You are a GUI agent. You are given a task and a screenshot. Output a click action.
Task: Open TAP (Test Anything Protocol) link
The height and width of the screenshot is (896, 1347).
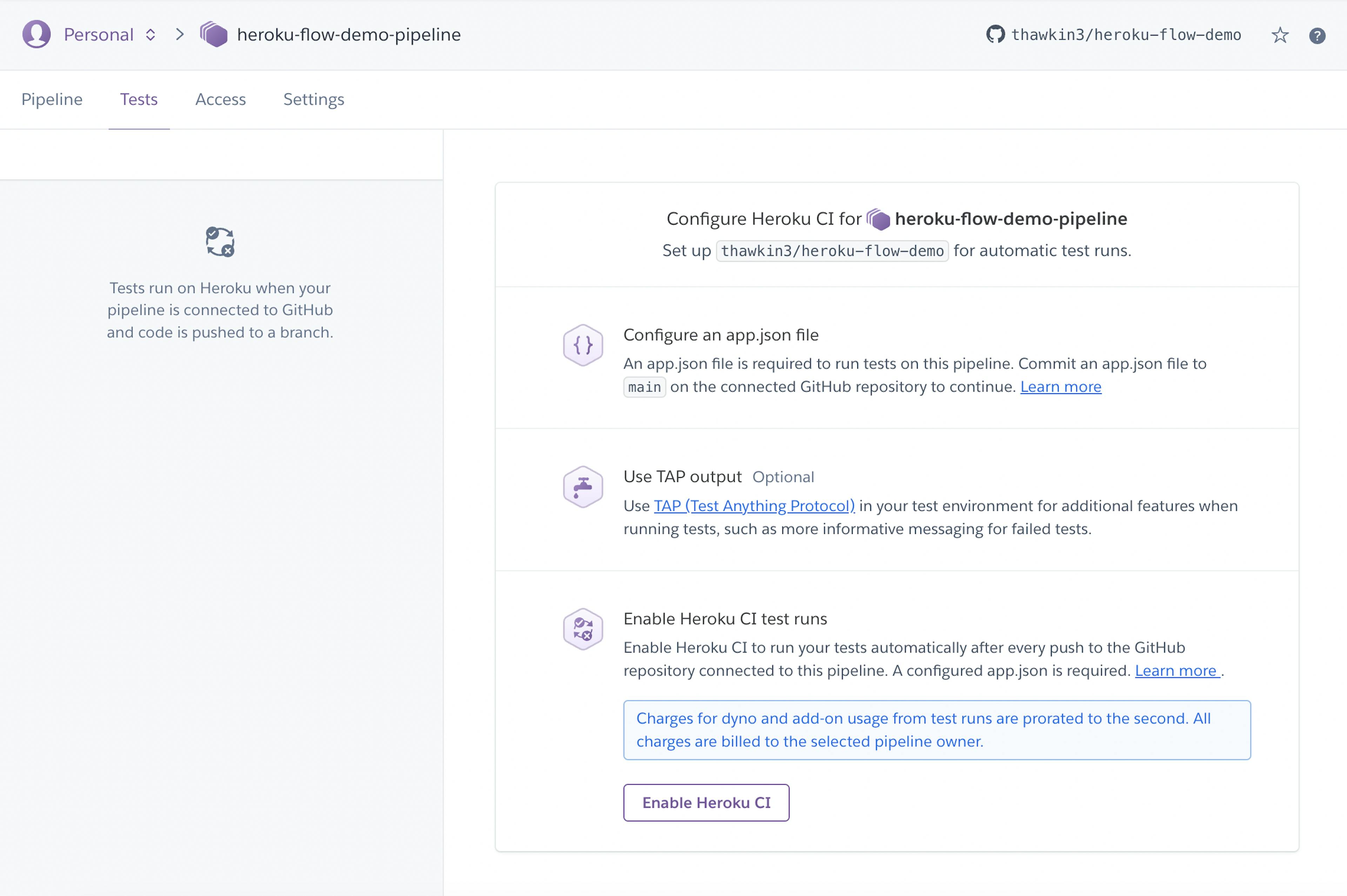754,506
